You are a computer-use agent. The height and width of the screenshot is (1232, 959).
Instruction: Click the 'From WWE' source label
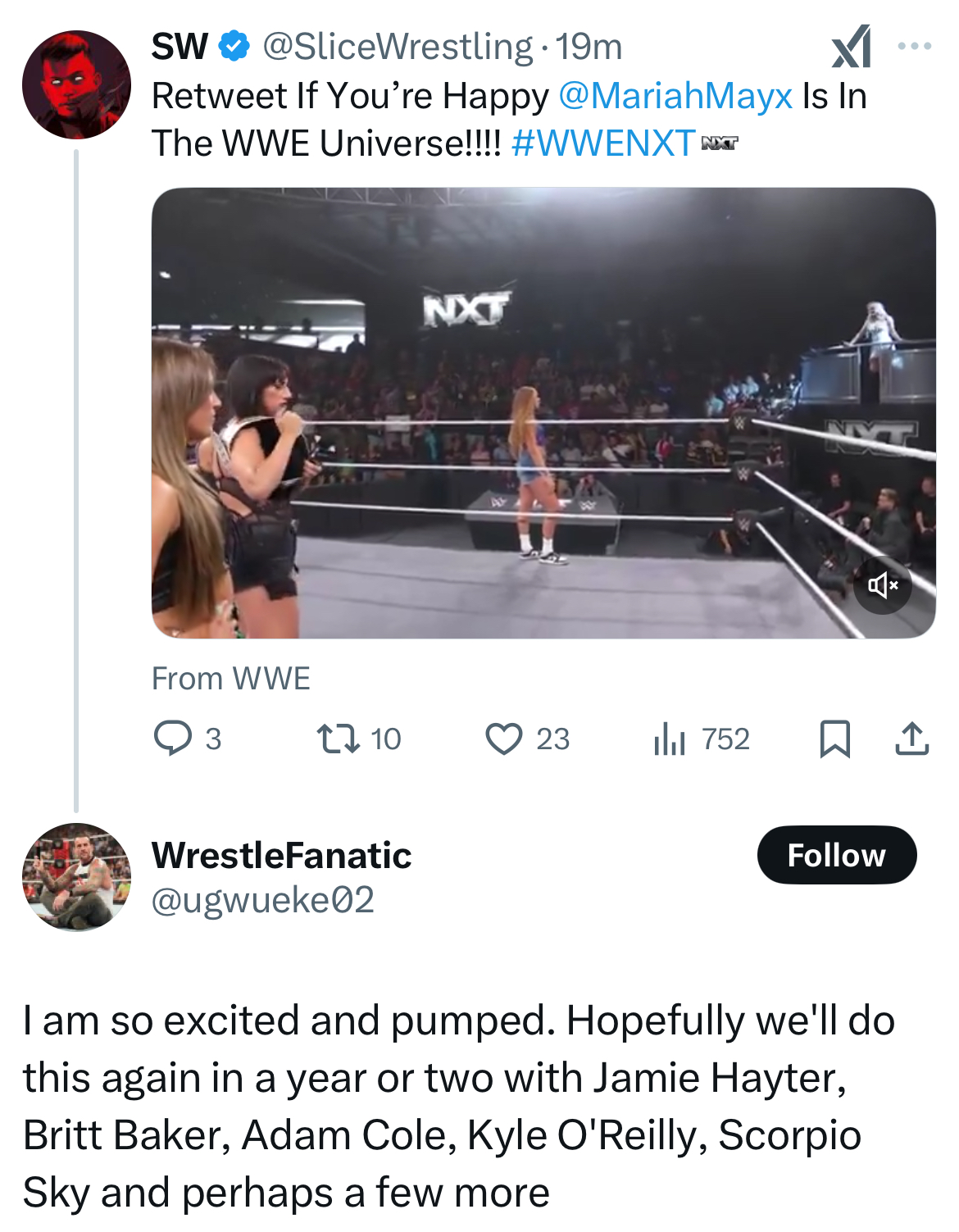click(231, 679)
